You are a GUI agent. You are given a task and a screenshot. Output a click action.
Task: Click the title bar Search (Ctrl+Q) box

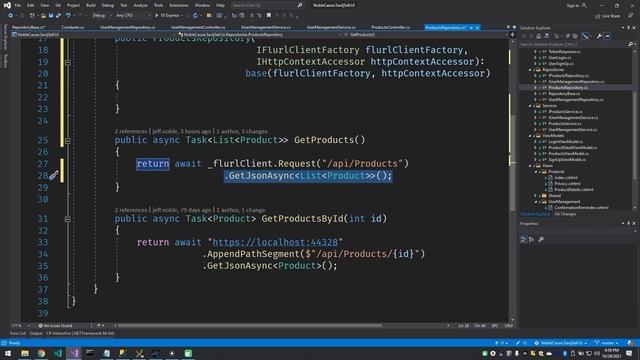264,5
